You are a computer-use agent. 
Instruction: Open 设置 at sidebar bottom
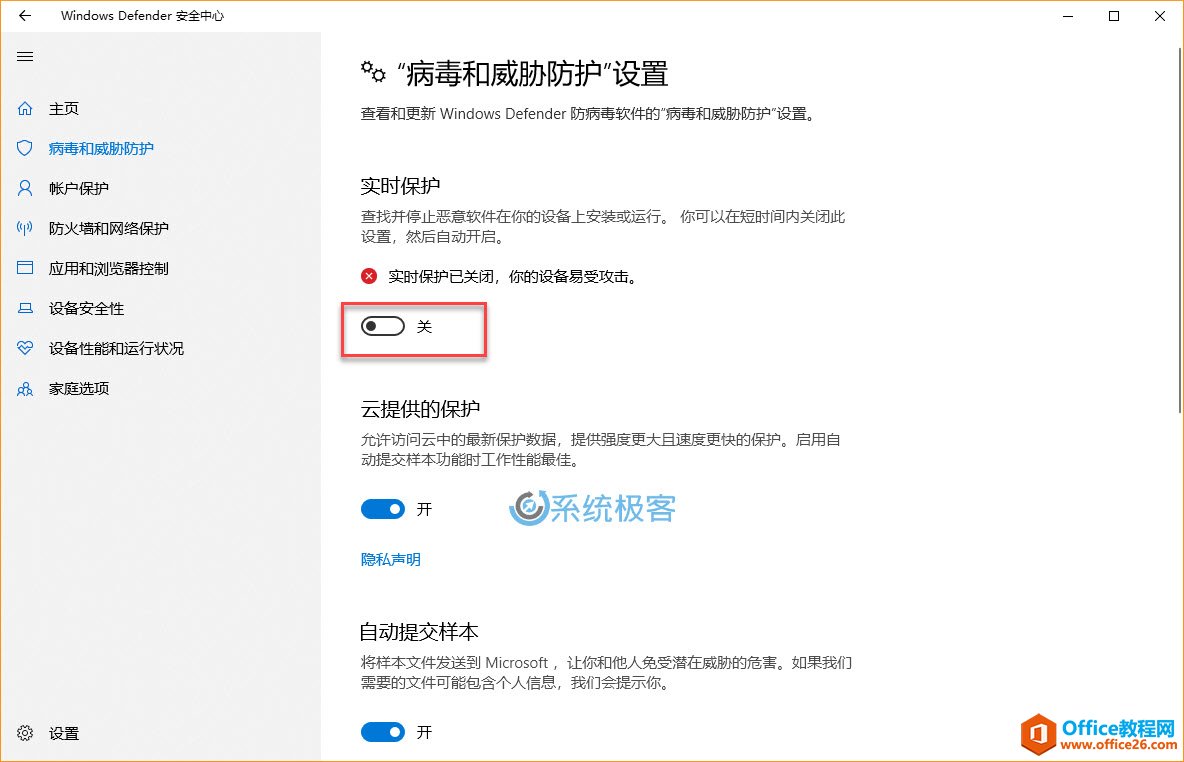pos(64,733)
